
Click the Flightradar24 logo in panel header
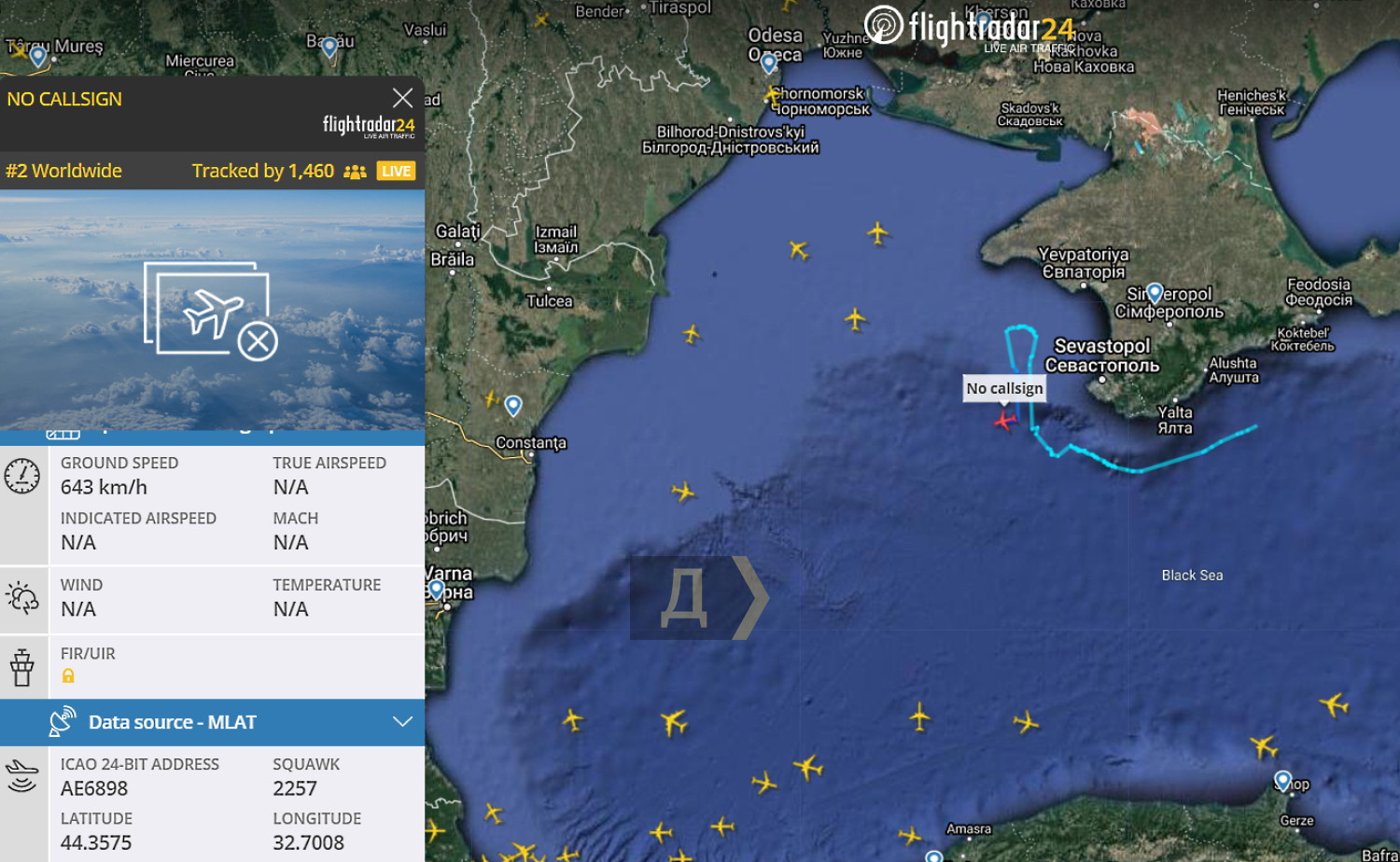(369, 126)
